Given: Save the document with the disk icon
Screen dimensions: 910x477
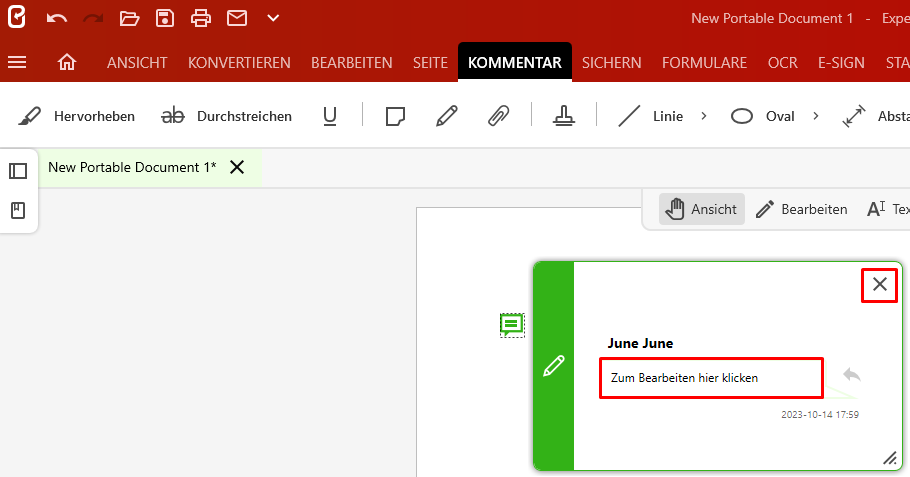Looking at the screenshot, I should 165,19.
